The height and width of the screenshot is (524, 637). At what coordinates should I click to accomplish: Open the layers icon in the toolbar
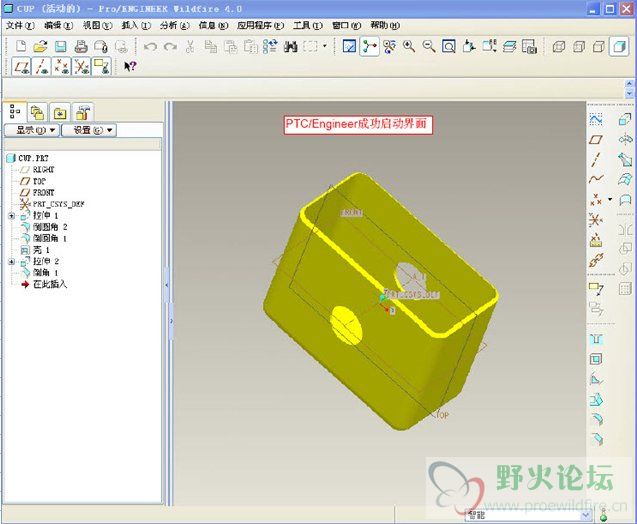pyautogui.click(x=509, y=46)
